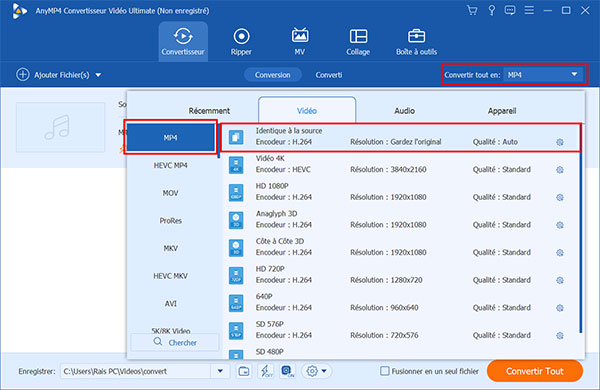Click the Convertir Tout button
Screen dimensions: 600x390
535,371
